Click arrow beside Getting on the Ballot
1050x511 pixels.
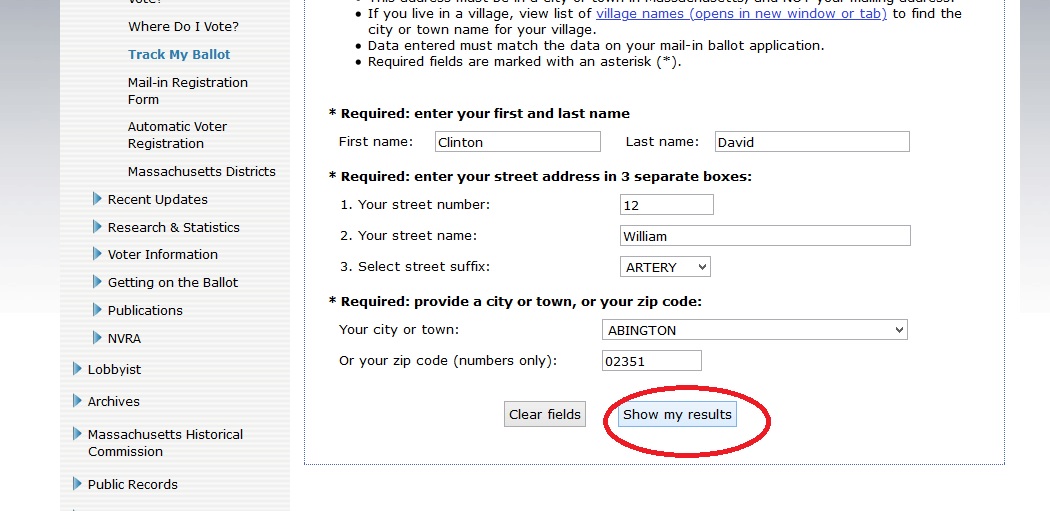pyautogui.click(x=97, y=282)
